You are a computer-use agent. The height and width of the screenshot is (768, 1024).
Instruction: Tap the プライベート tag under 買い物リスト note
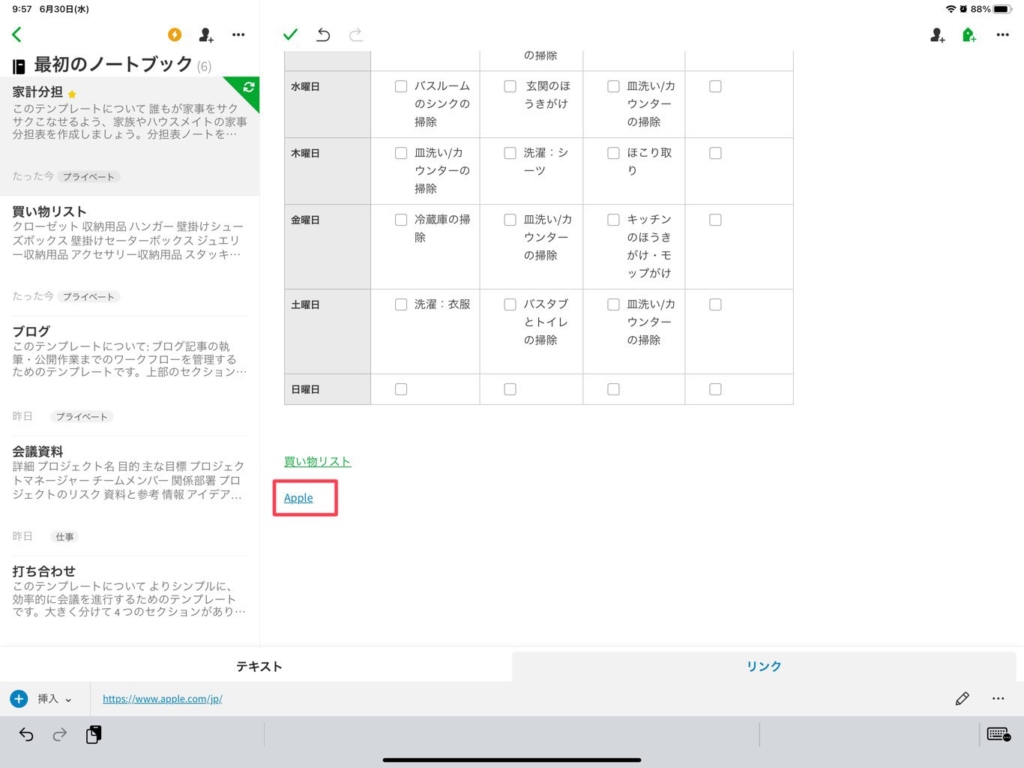(x=89, y=296)
